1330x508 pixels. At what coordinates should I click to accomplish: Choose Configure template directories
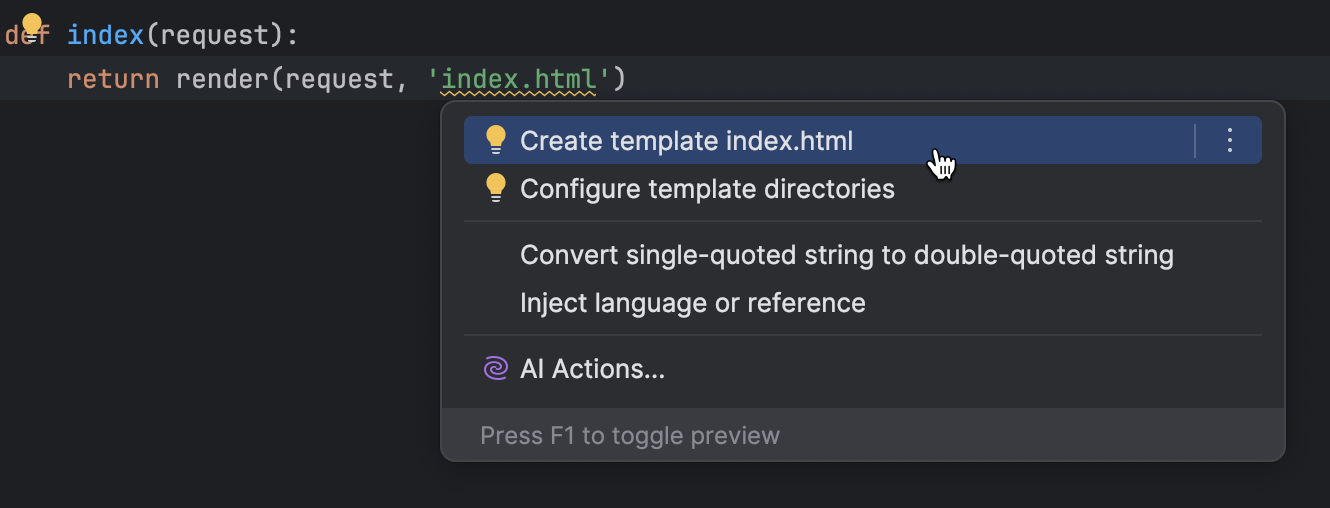coord(707,188)
